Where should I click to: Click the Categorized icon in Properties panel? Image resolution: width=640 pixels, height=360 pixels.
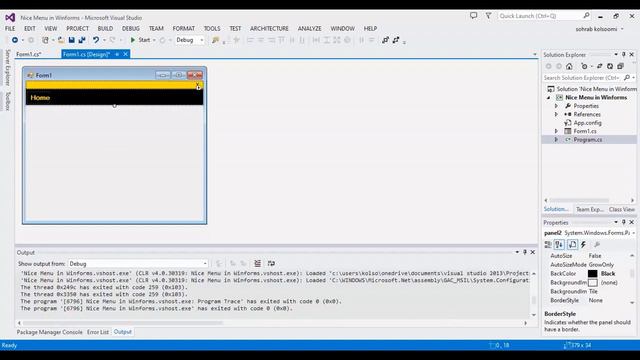click(548, 244)
